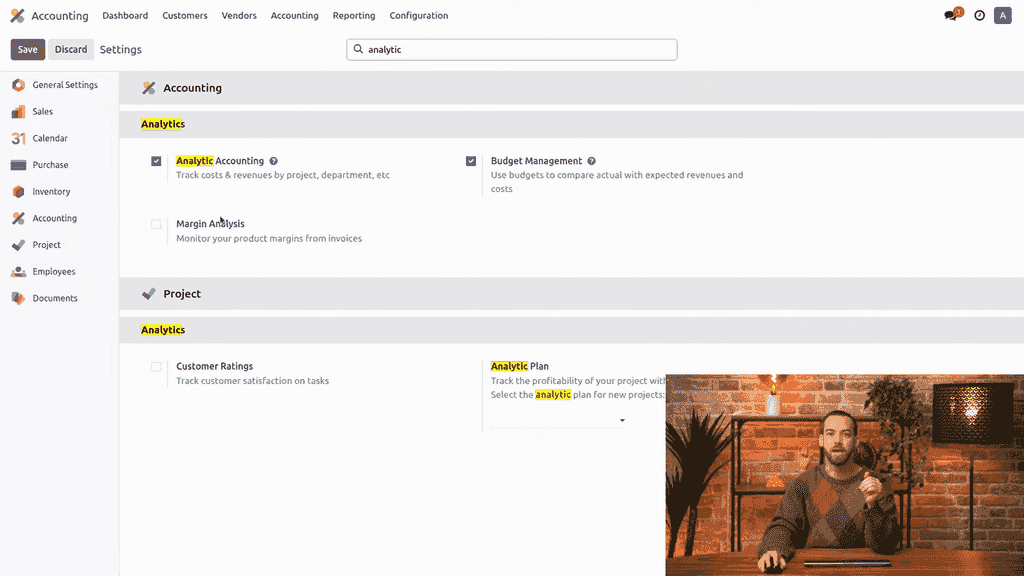
Task: Open the Configuration menu
Action: [418, 16]
